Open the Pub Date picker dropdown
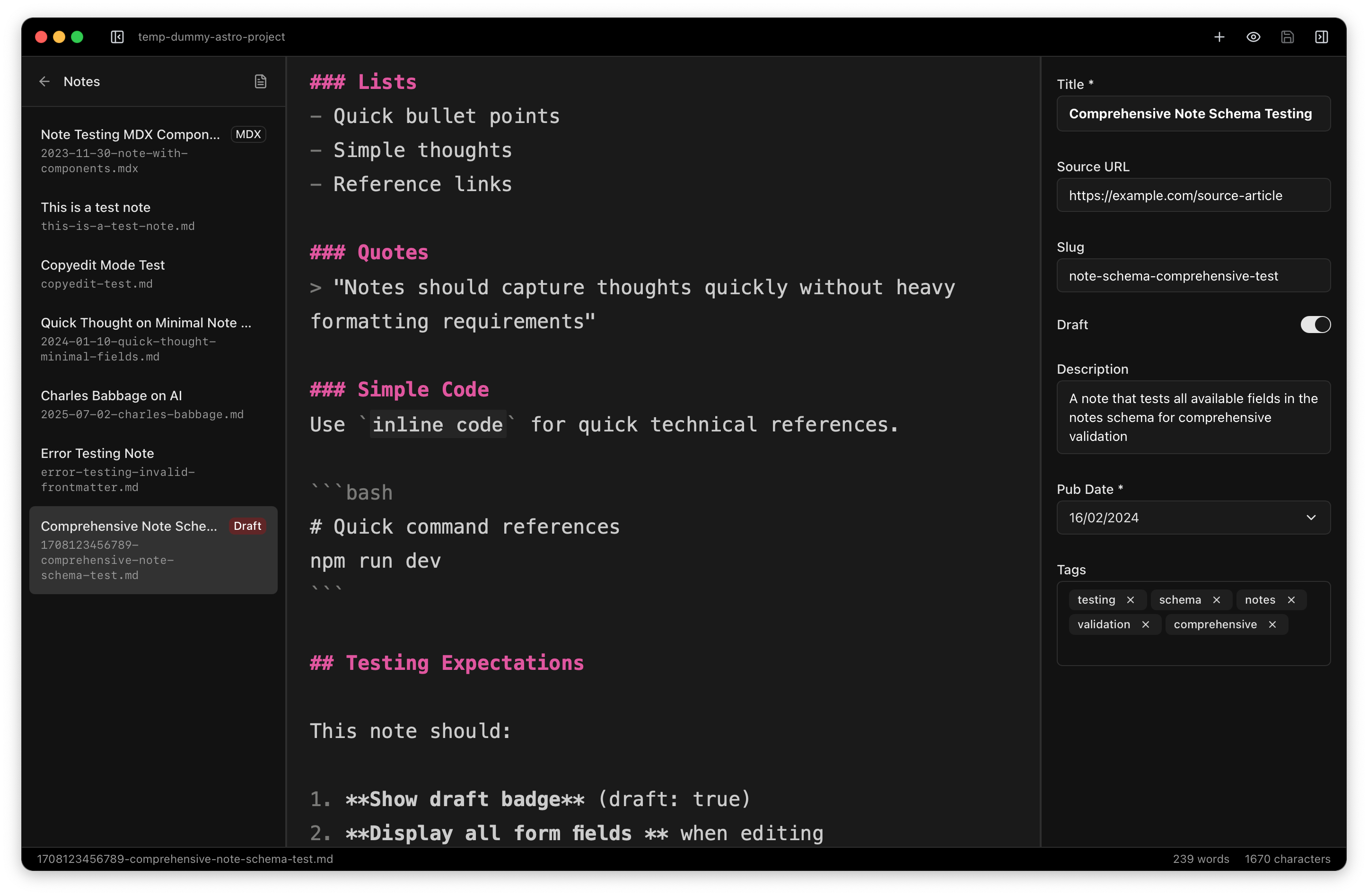 1193,517
